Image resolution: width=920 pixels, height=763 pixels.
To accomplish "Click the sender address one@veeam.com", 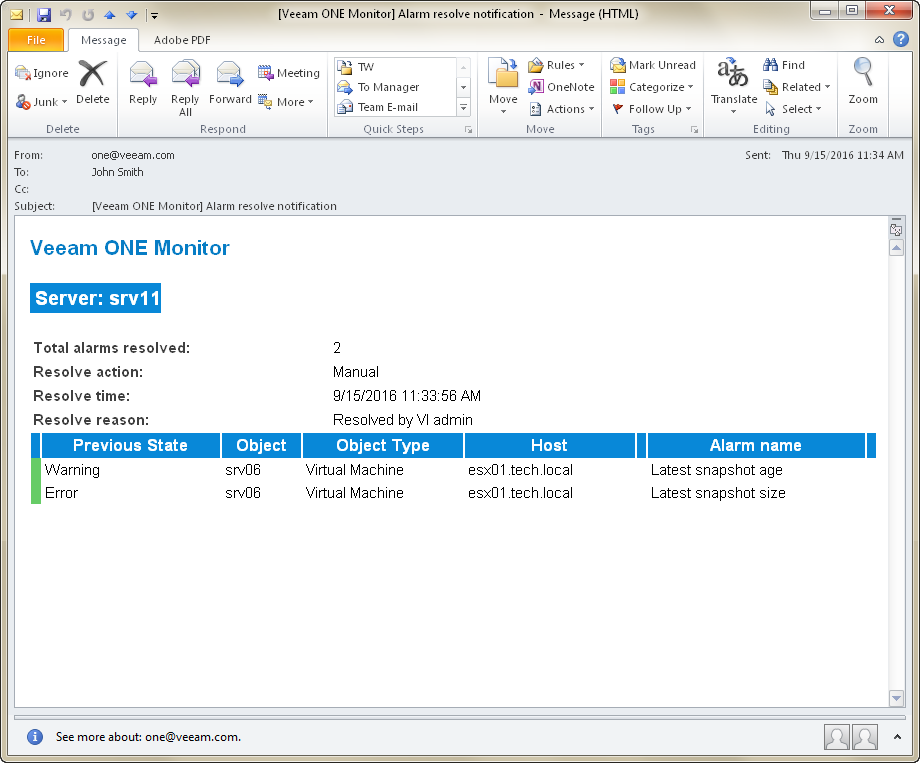I will pyautogui.click(x=133, y=156).
